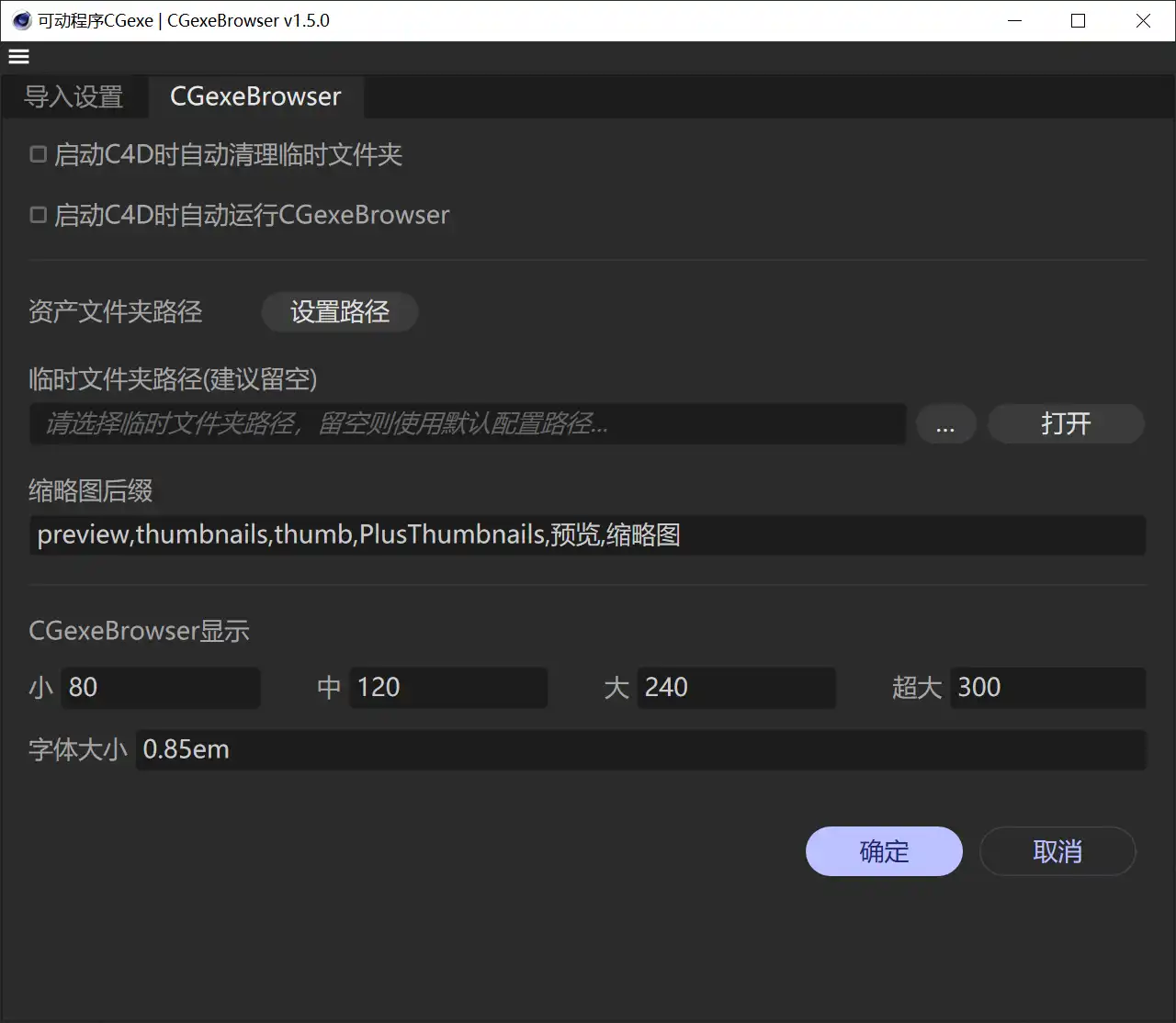Click the 中 size field showing 120
Screen dimensions: 1176x1023
[x=448, y=688]
